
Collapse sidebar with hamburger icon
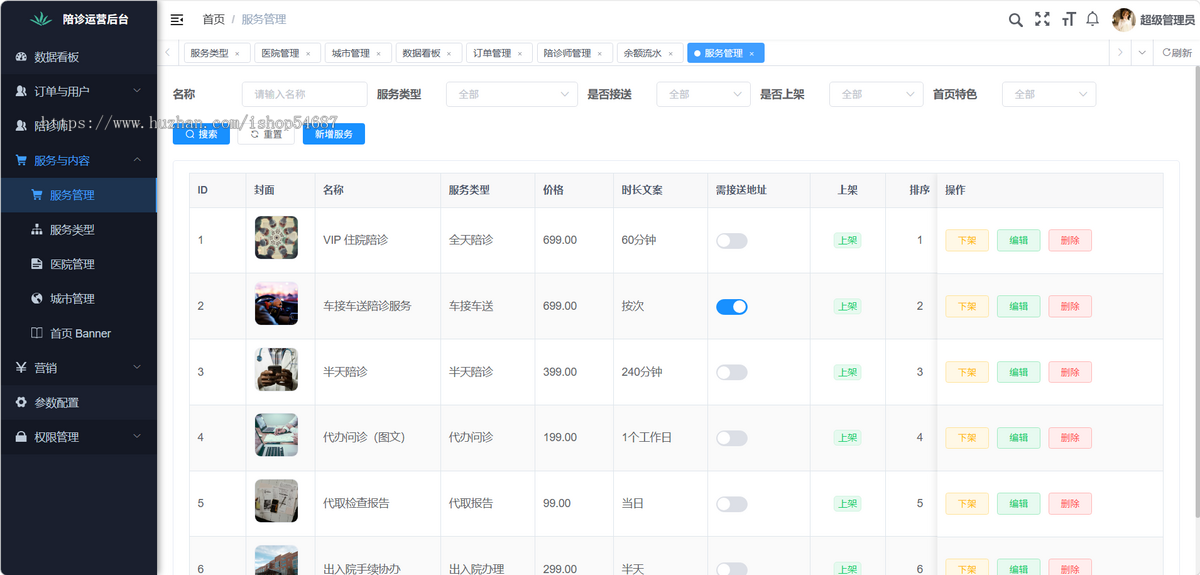click(x=177, y=20)
